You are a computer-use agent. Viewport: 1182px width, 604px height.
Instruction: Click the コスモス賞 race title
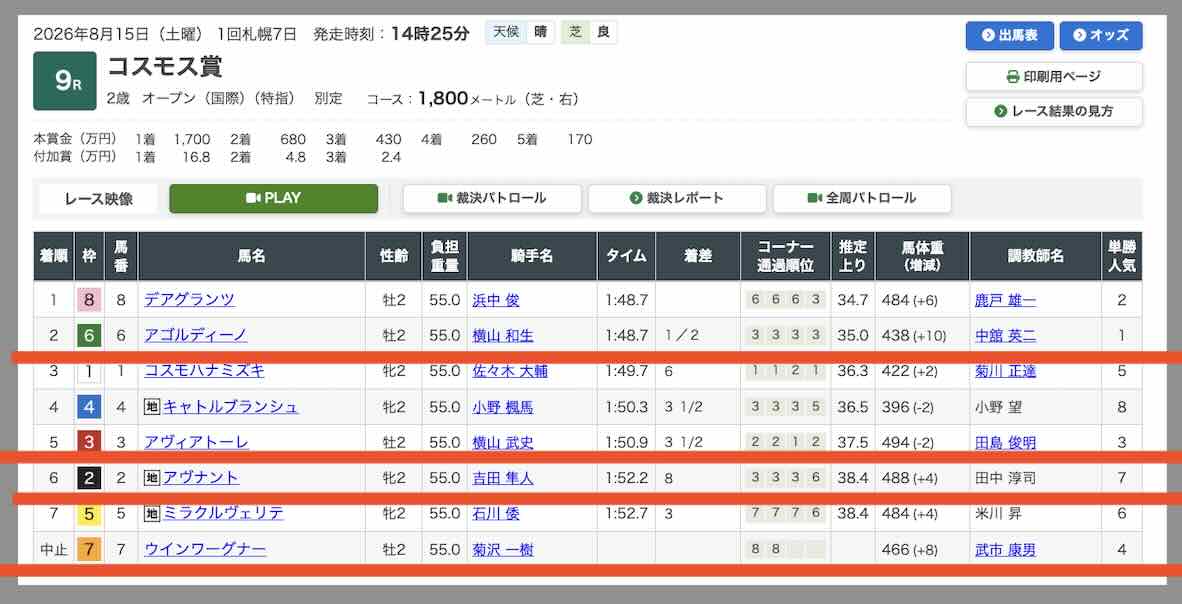pos(164,66)
